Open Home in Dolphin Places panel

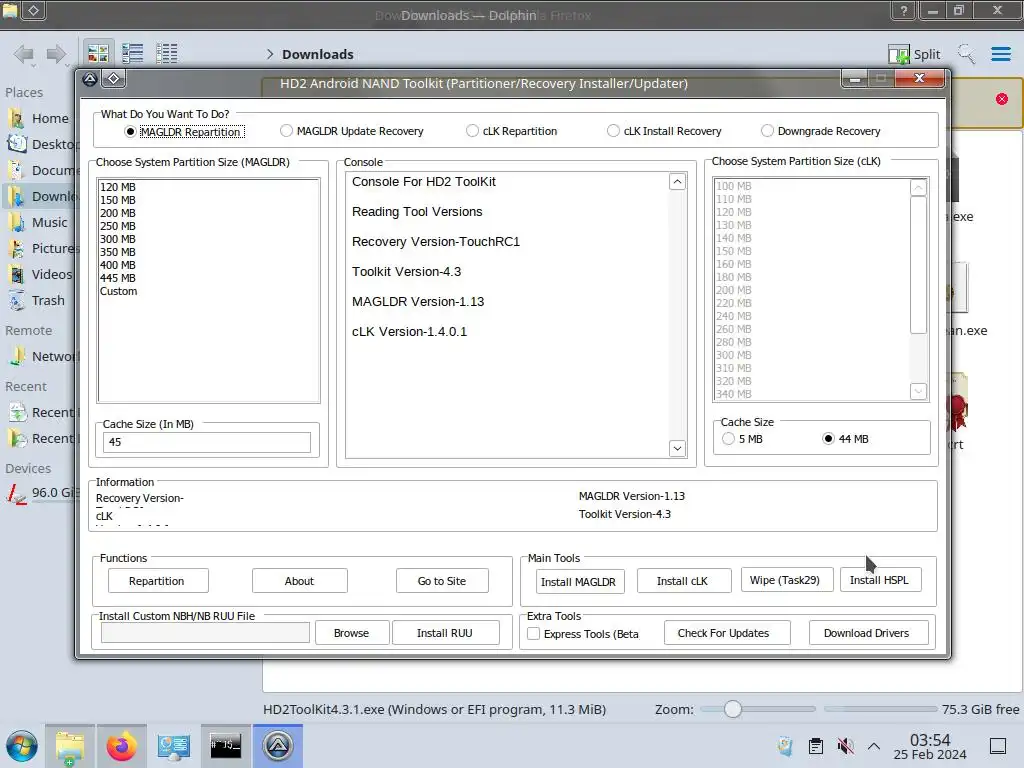[40, 118]
